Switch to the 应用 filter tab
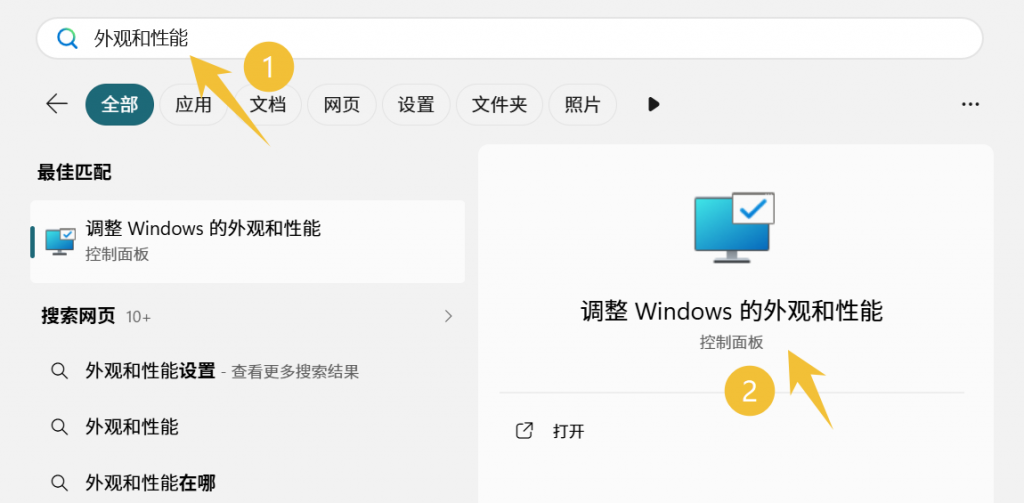The image size is (1024, 503). point(193,105)
